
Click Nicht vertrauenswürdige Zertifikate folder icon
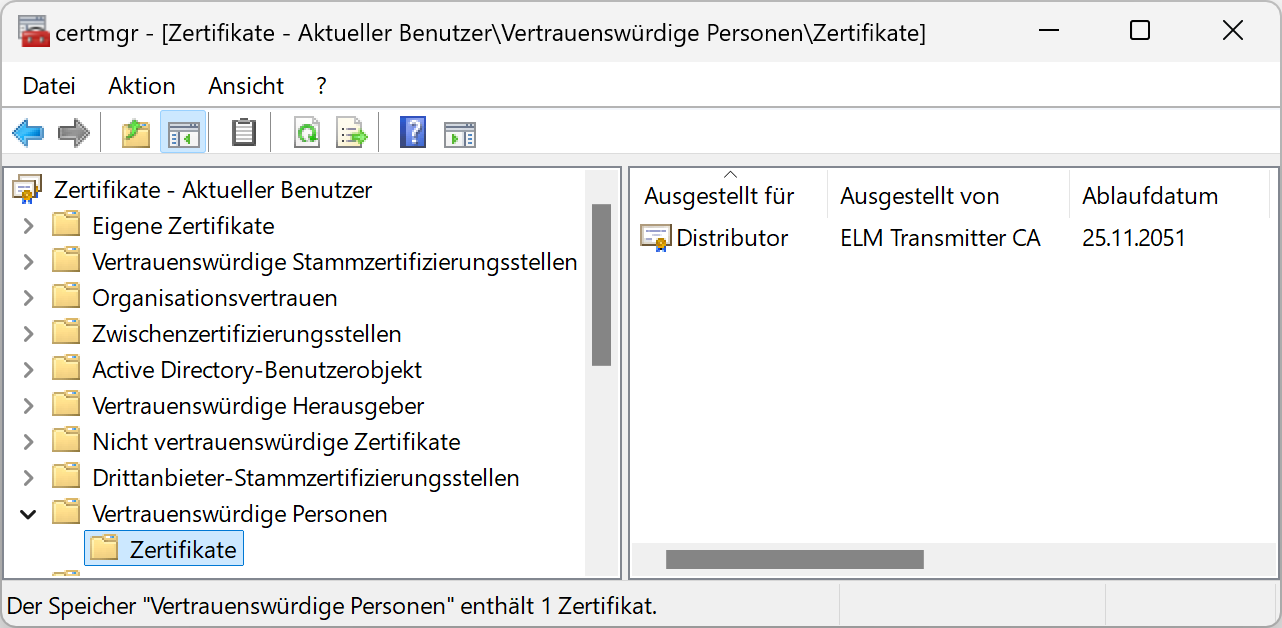pos(67,441)
